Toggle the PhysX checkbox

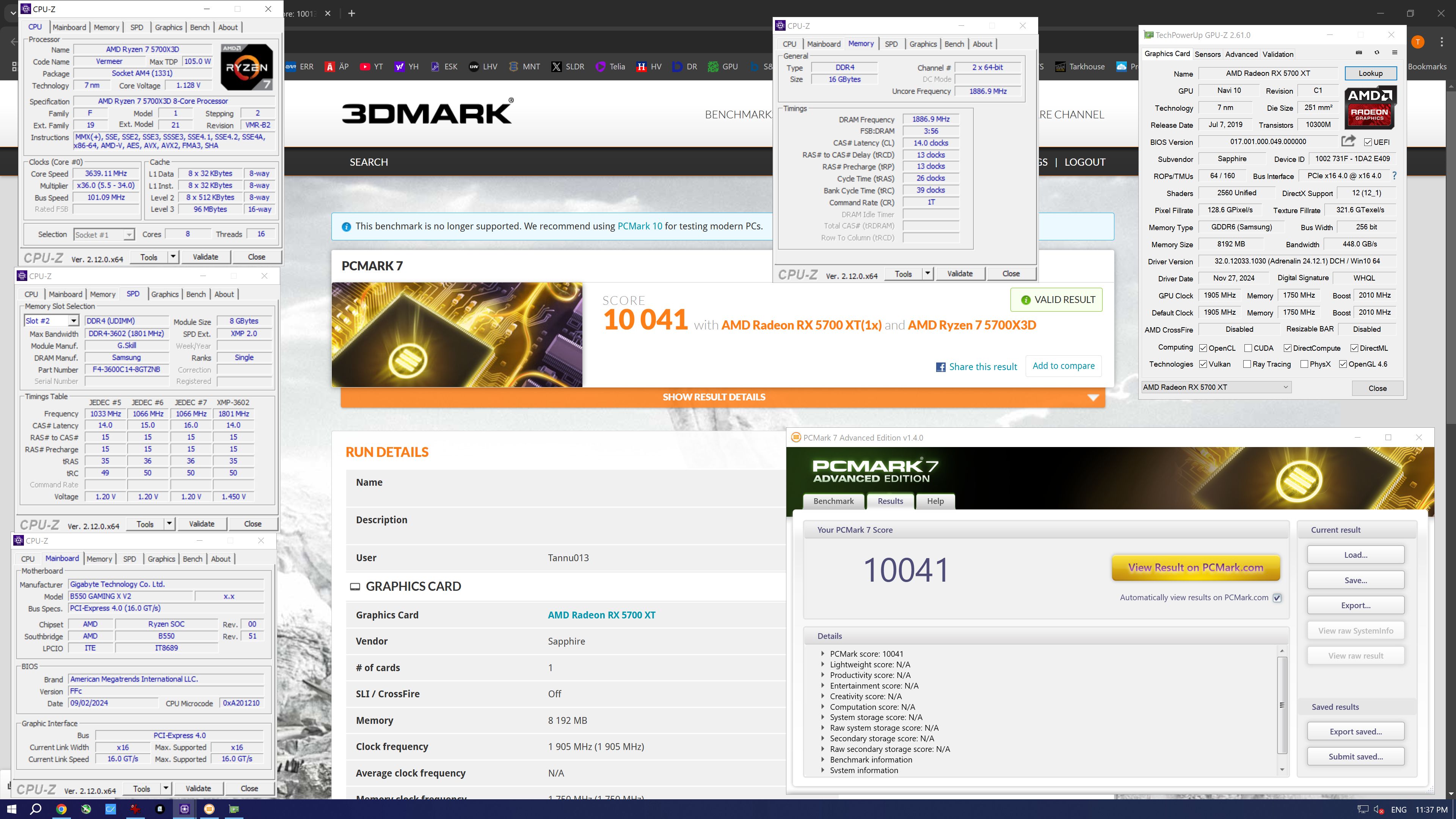(x=1304, y=364)
